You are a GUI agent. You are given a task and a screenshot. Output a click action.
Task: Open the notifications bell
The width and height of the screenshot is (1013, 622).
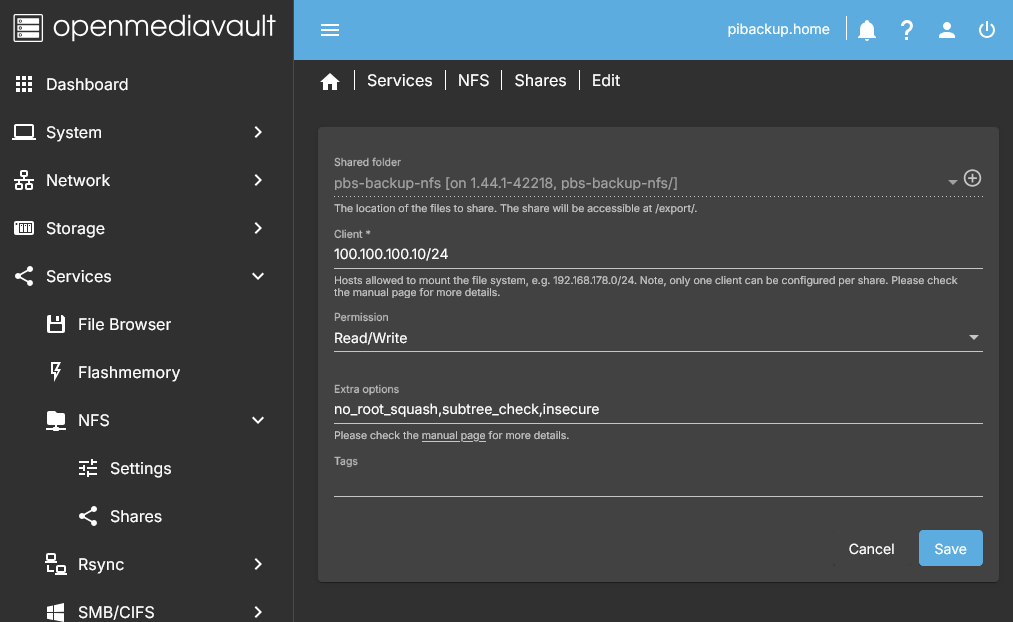click(x=867, y=30)
